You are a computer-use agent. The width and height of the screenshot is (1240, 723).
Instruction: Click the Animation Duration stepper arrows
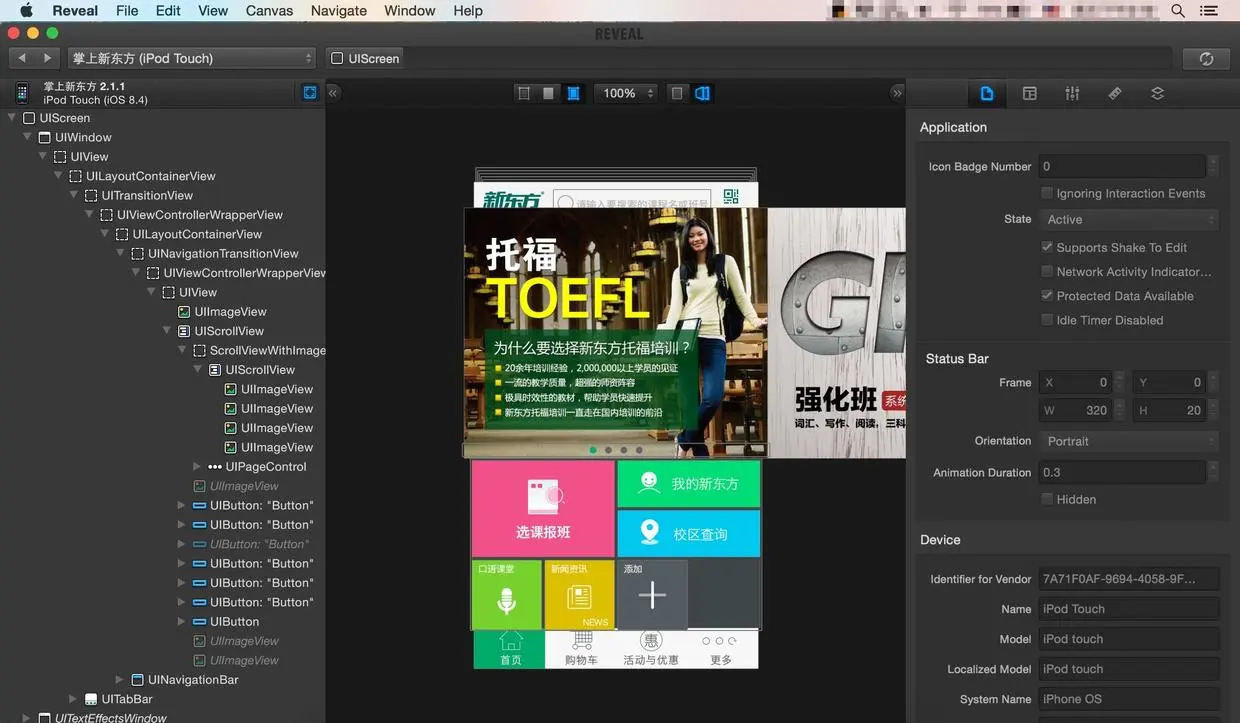click(x=1213, y=472)
